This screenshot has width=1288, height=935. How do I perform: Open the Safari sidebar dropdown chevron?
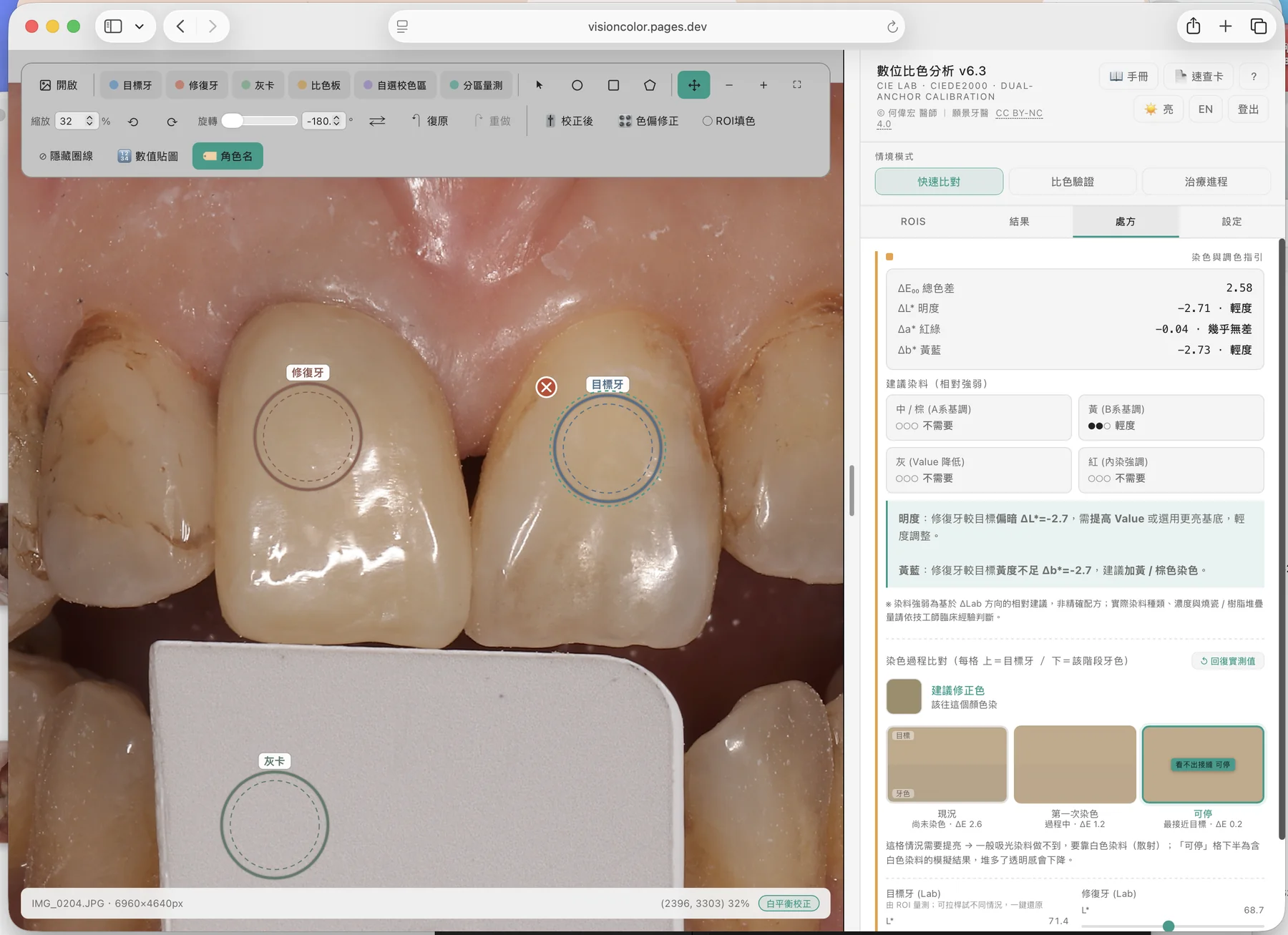tap(140, 26)
